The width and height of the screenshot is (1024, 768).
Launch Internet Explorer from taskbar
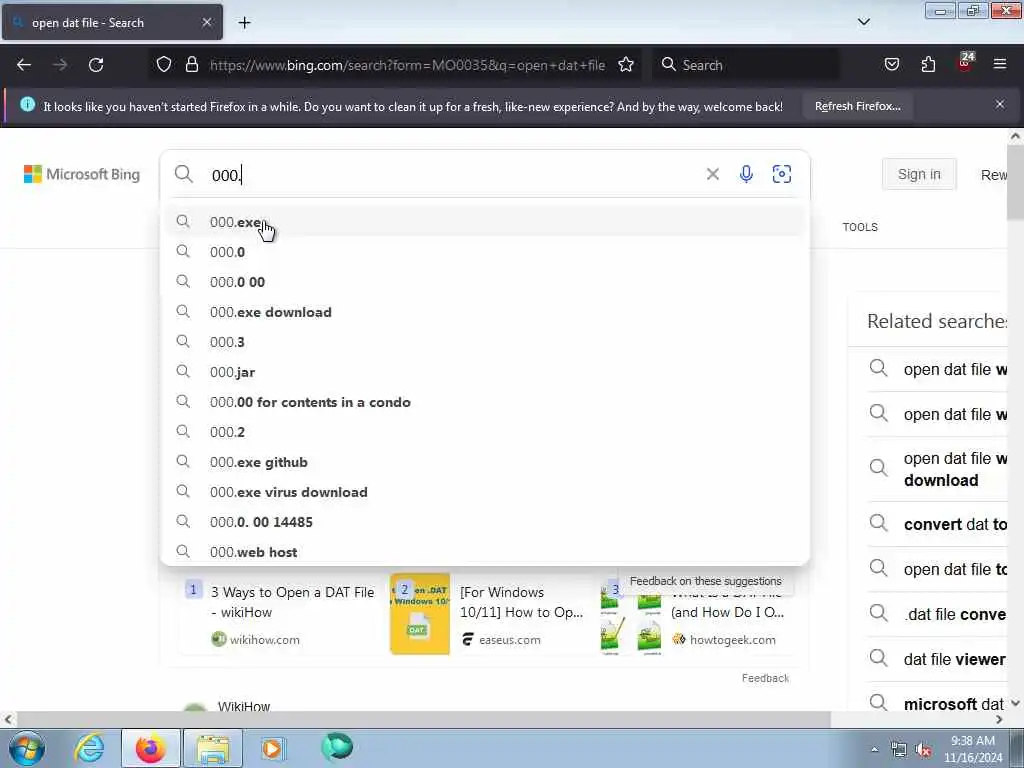(89, 748)
